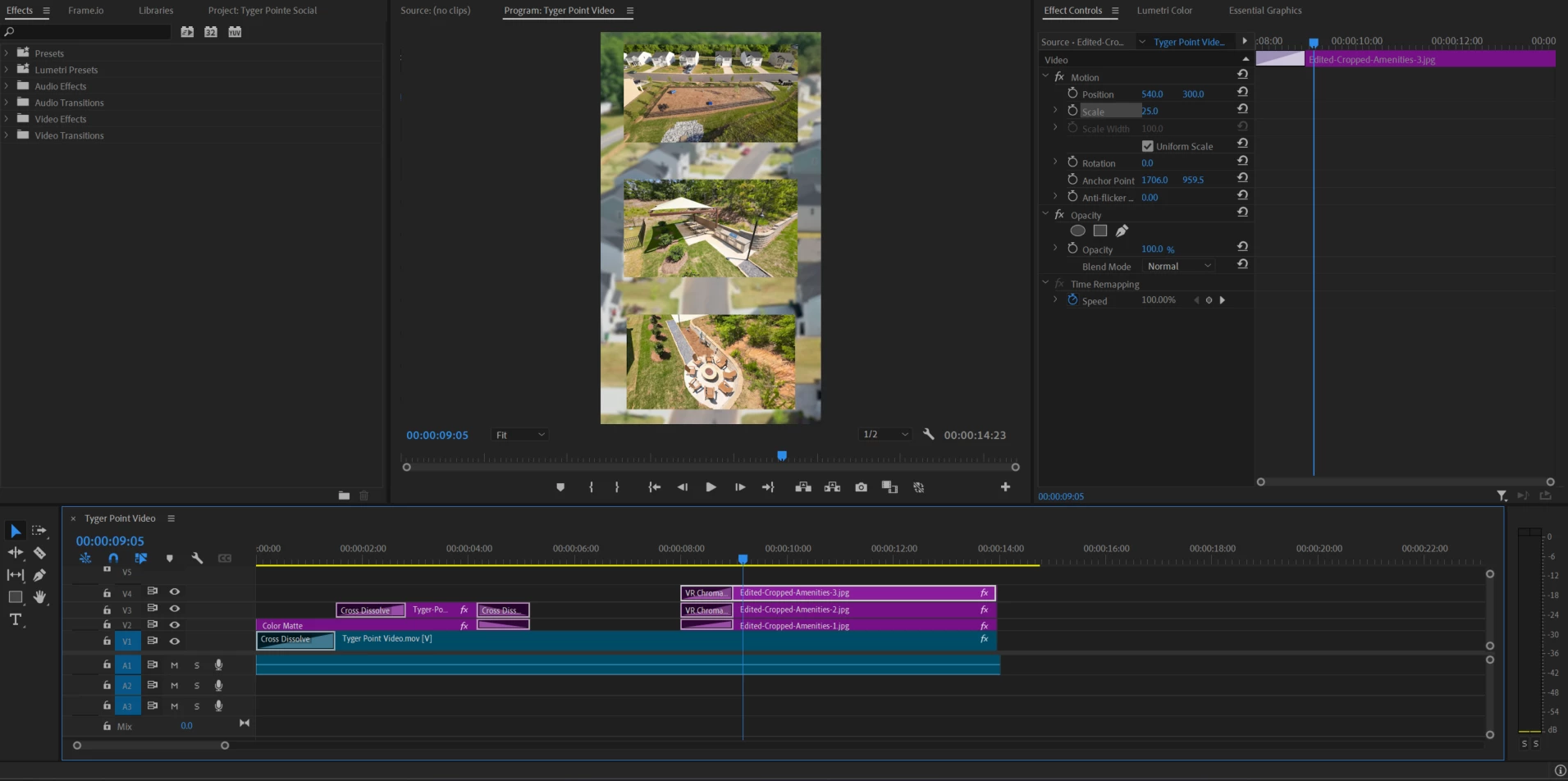1568x781 pixels.
Task: Mute audio track A1
Action: click(174, 665)
